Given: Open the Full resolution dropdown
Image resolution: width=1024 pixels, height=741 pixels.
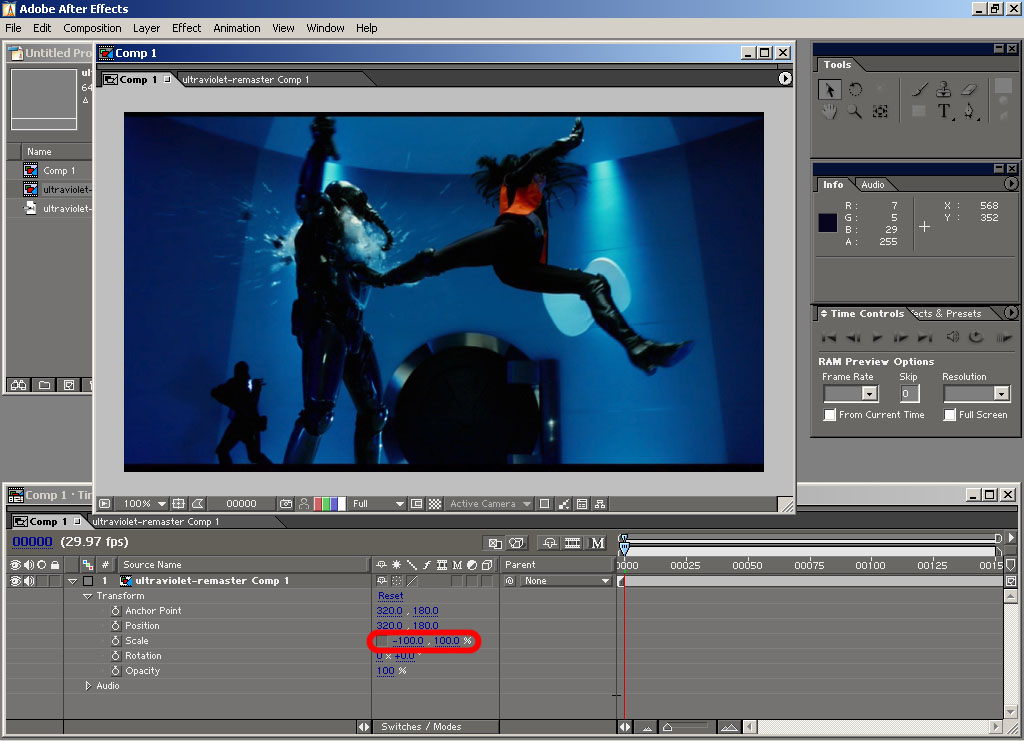Looking at the screenshot, I should point(379,504).
